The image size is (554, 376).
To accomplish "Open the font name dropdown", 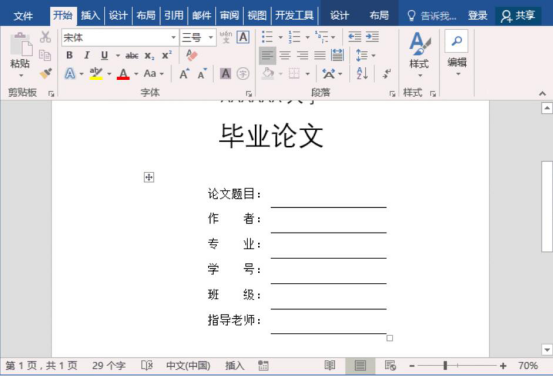I will (173, 37).
